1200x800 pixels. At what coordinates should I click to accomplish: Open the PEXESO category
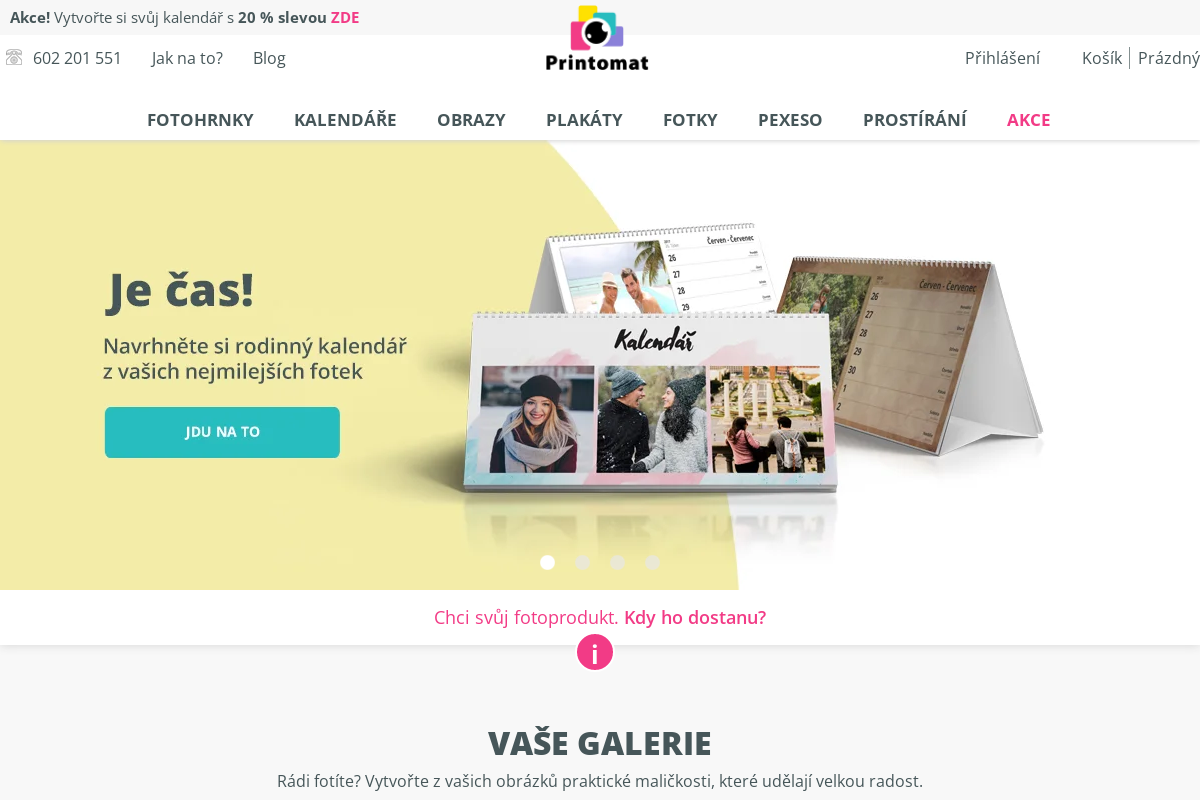(x=790, y=120)
